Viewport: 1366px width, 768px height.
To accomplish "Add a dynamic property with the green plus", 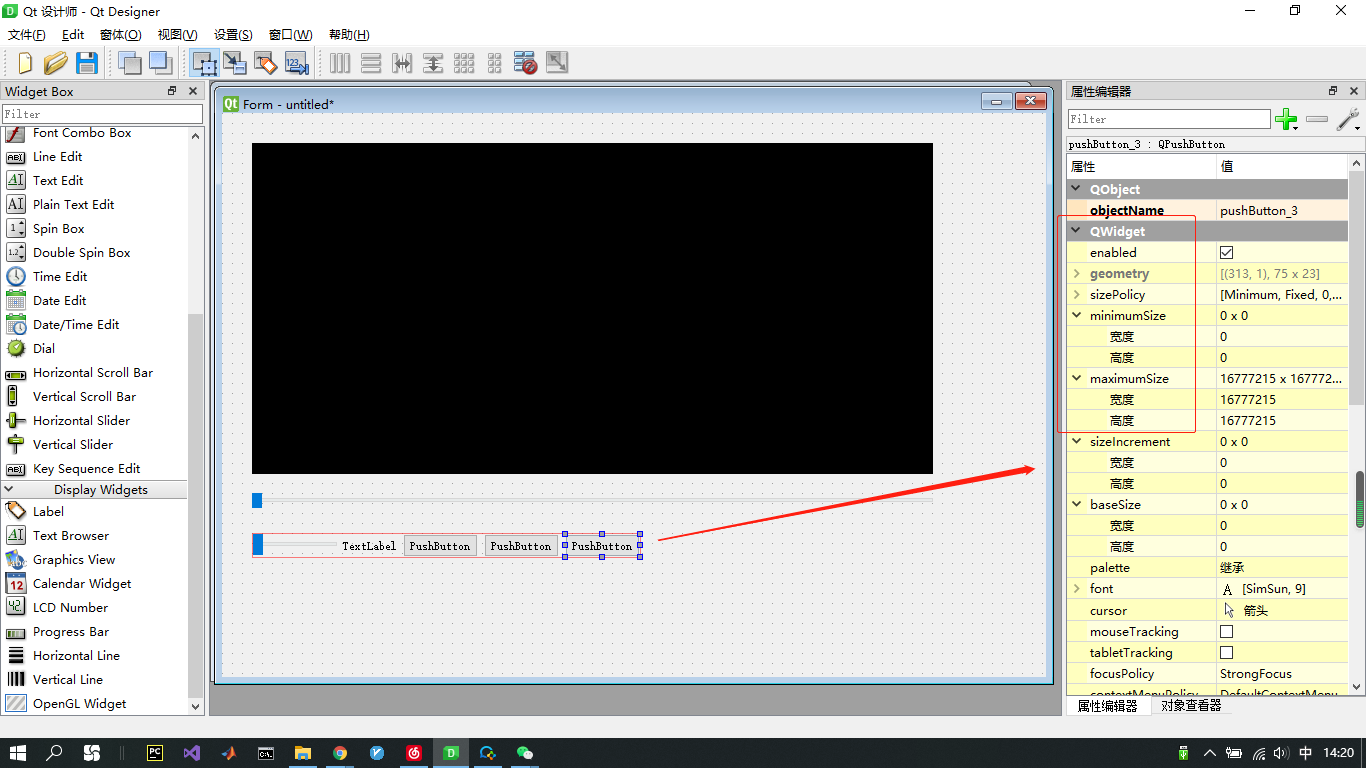I will [1286, 119].
